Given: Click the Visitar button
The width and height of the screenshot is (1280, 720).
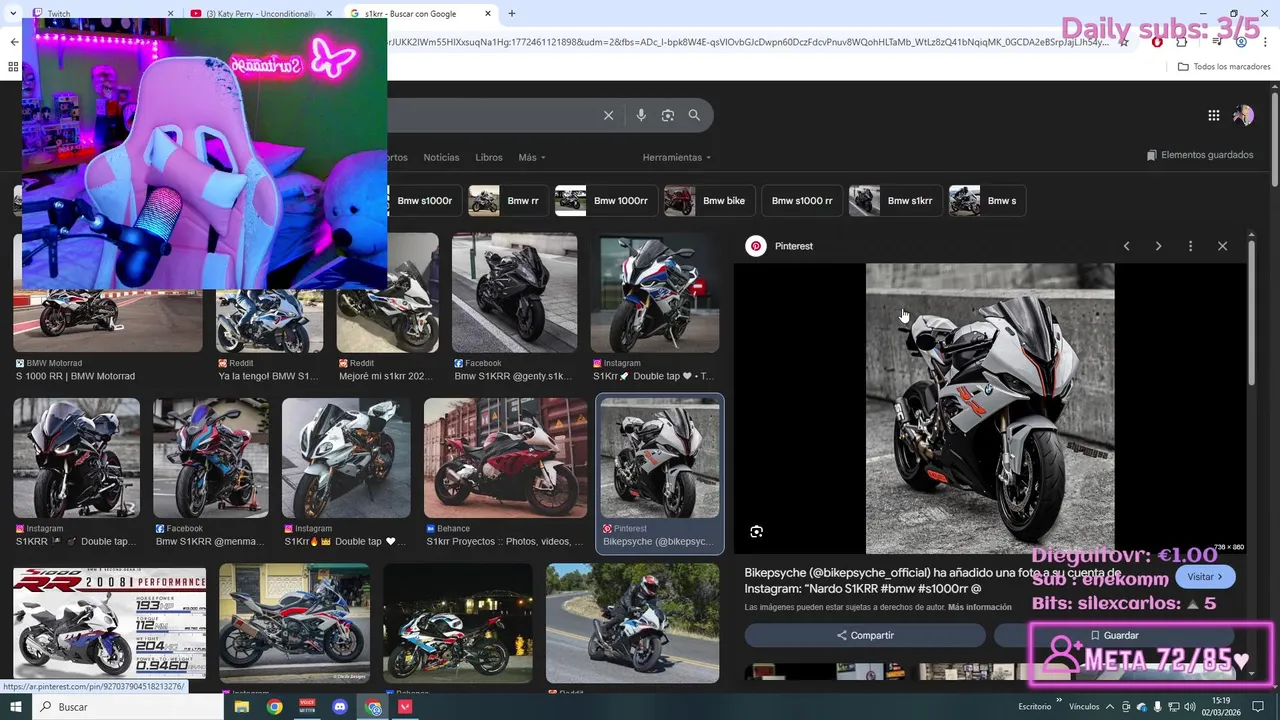Looking at the screenshot, I should click(x=1205, y=577).
